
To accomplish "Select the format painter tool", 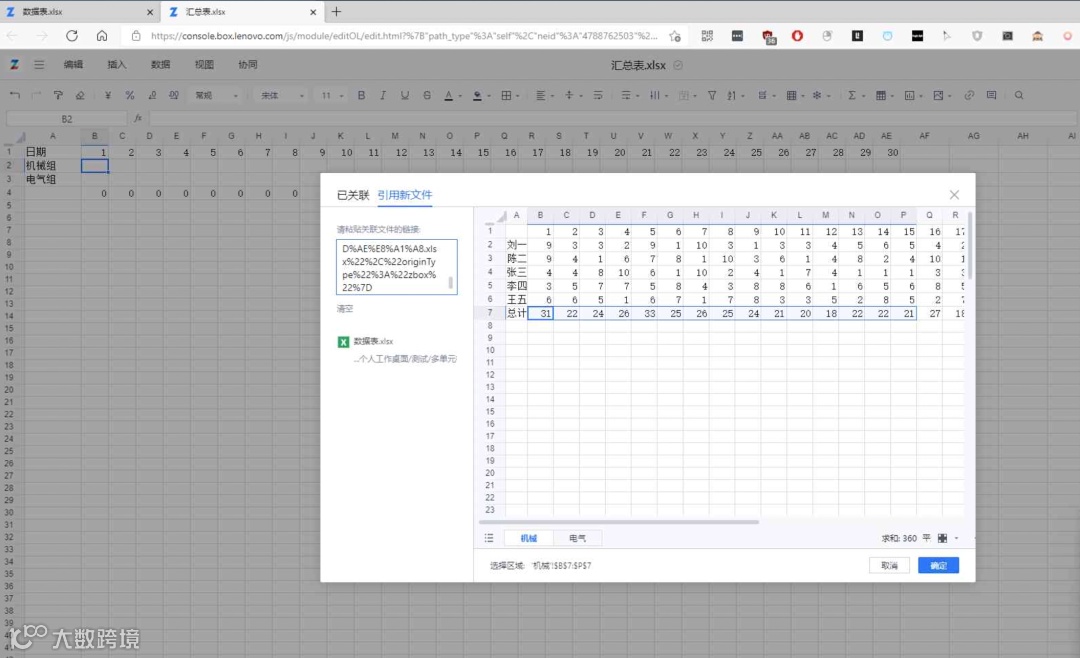I will (x=58, y=95).
